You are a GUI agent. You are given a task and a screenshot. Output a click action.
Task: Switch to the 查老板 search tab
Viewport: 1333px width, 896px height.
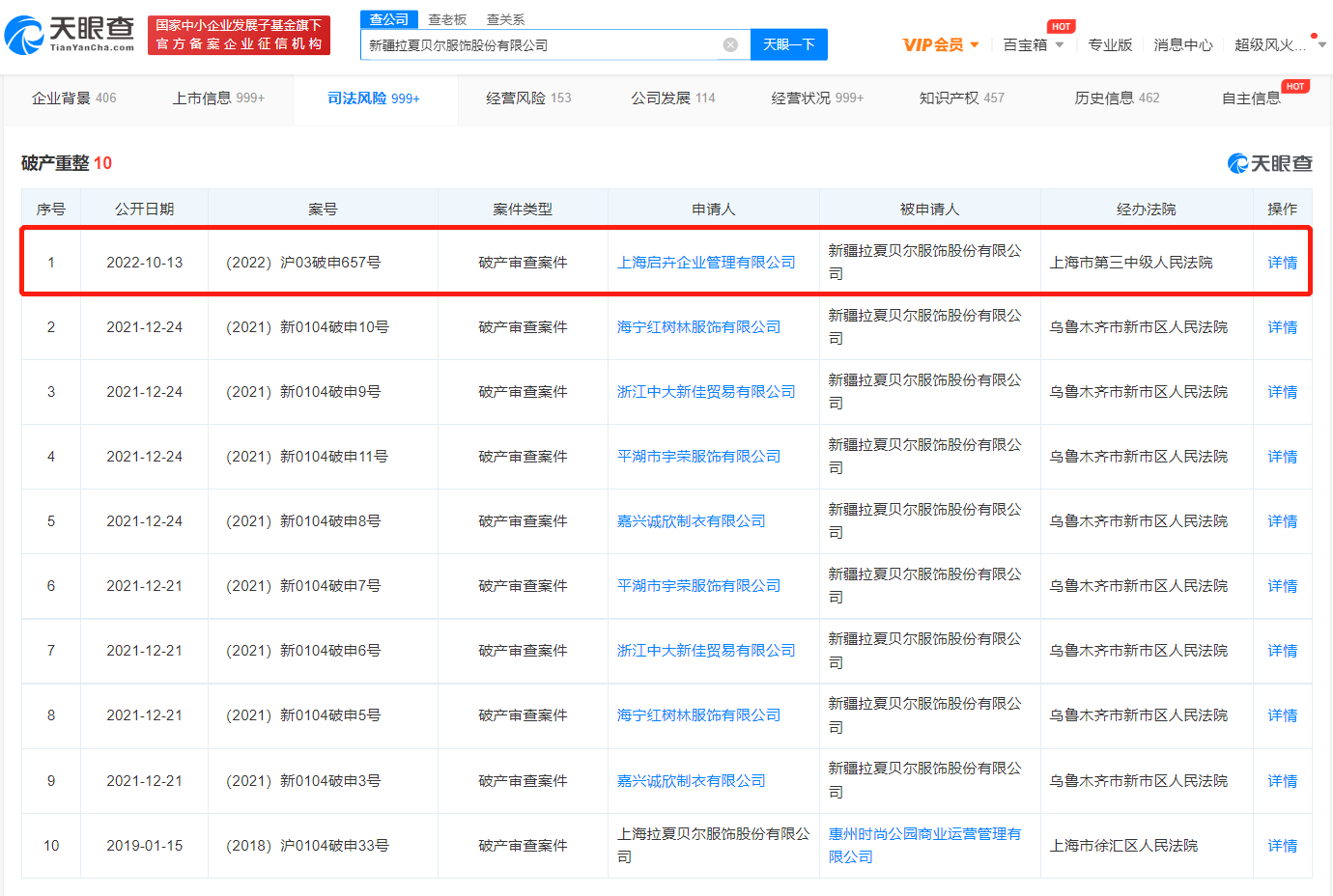pyautogui.click(x=447, y=19)
